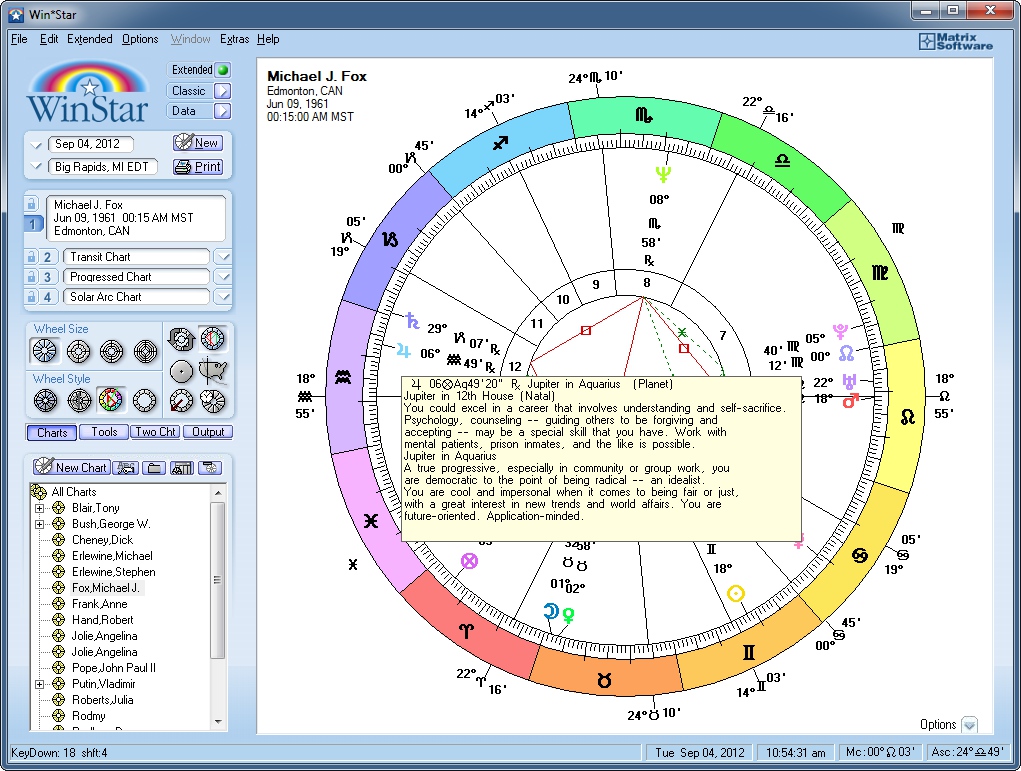The width and height of the screenshot is (1021, 771).
Task: Switch to the Tools tab
Action: click(x=104, y=432)
